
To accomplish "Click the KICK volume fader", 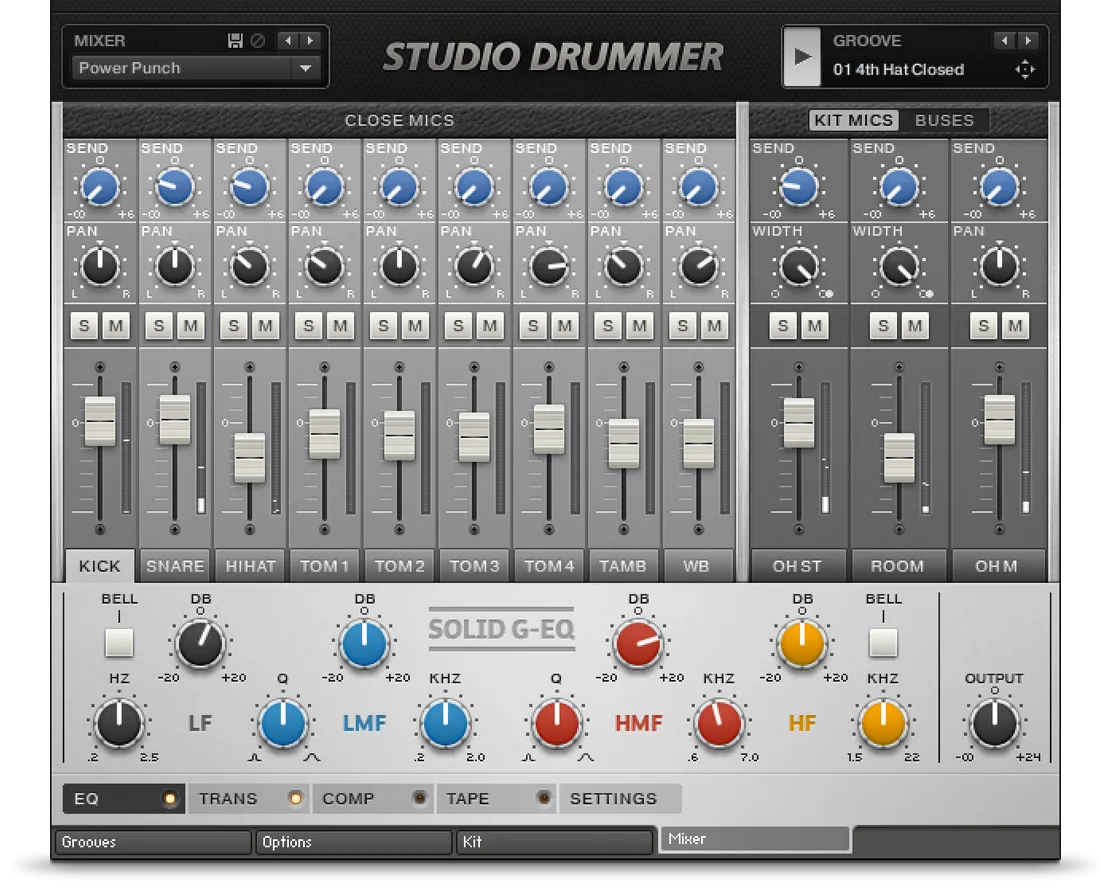I will coord(100,421).
